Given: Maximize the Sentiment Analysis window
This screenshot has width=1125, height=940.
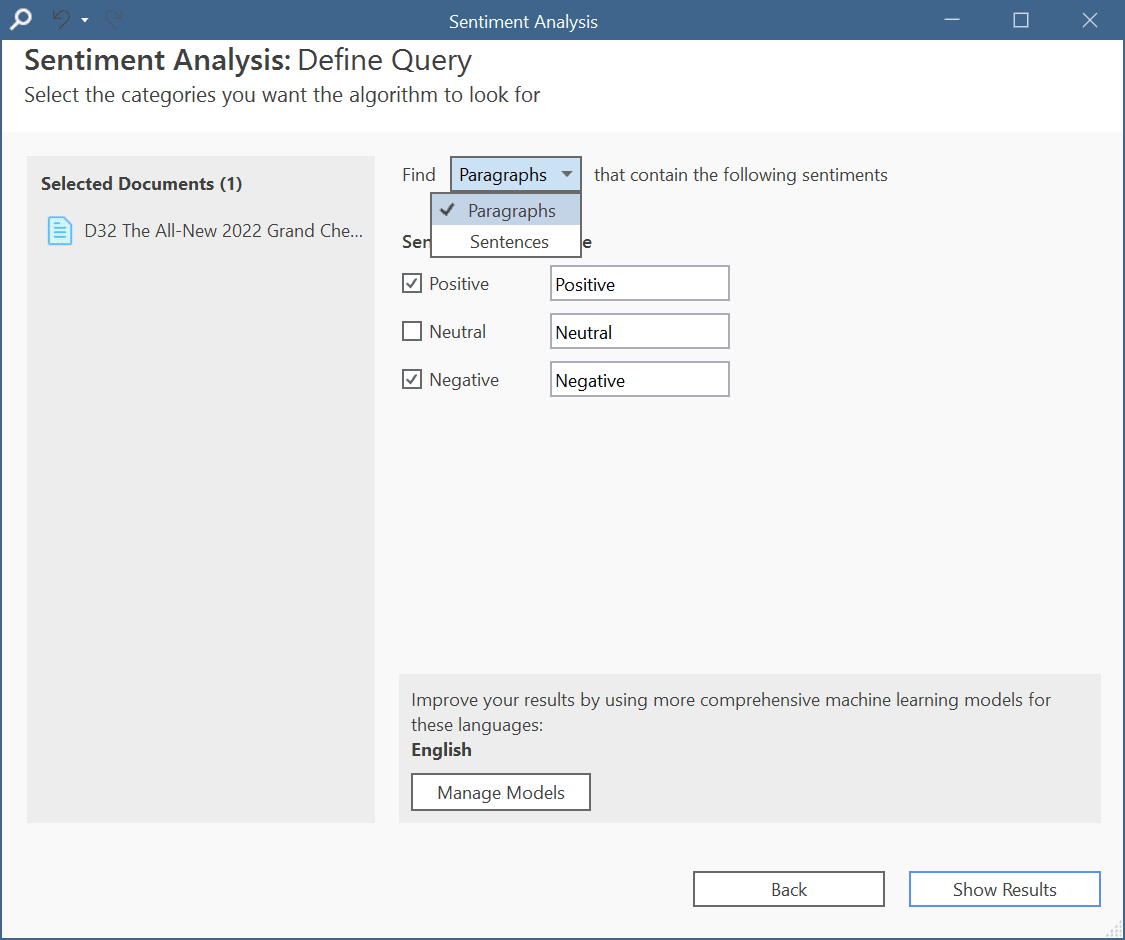Looking at the screenshot, I should (1021, 20).
